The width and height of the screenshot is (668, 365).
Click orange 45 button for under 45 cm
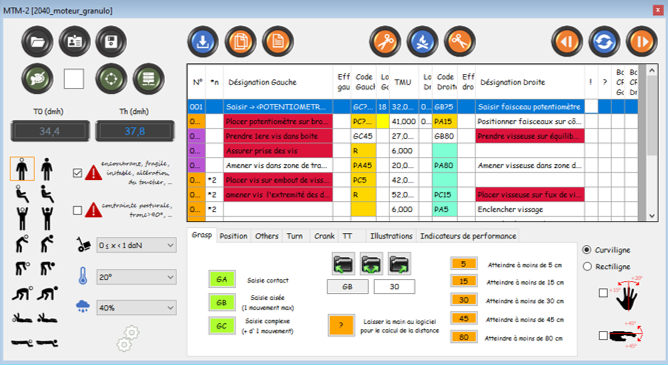464,318
